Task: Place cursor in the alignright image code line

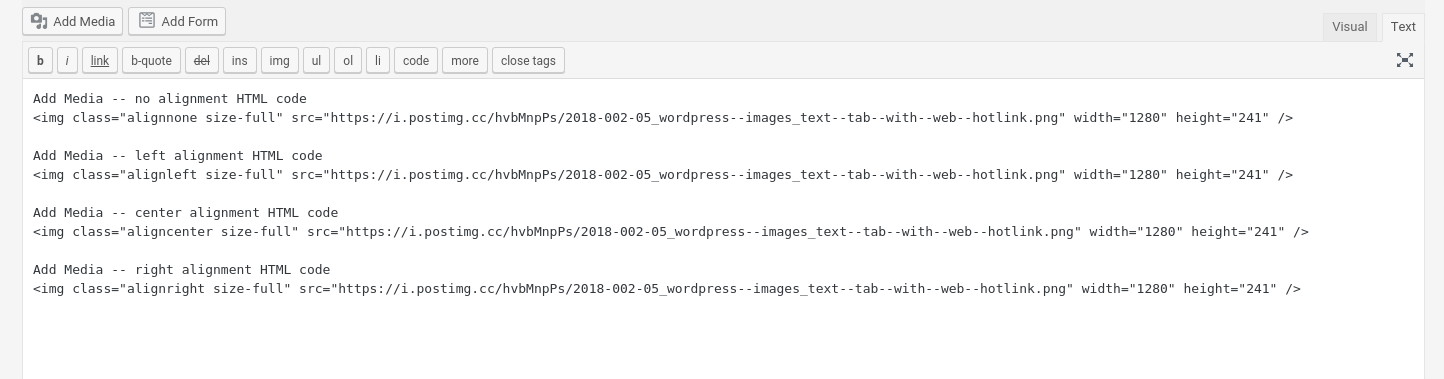Action: 667,289
